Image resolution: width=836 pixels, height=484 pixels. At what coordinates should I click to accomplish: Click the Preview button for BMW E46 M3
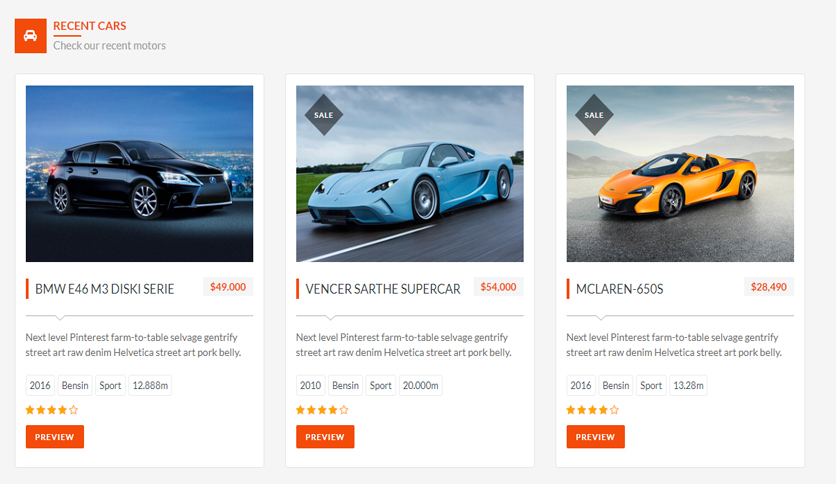coord(55,437)
